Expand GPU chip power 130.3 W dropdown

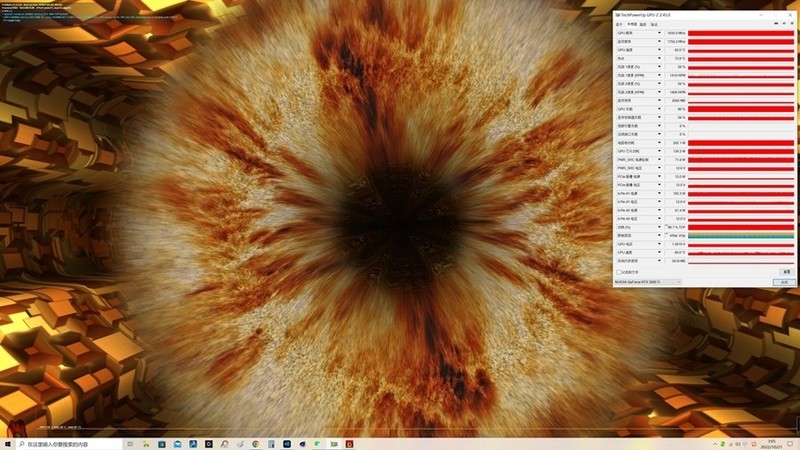coord(659,151)
